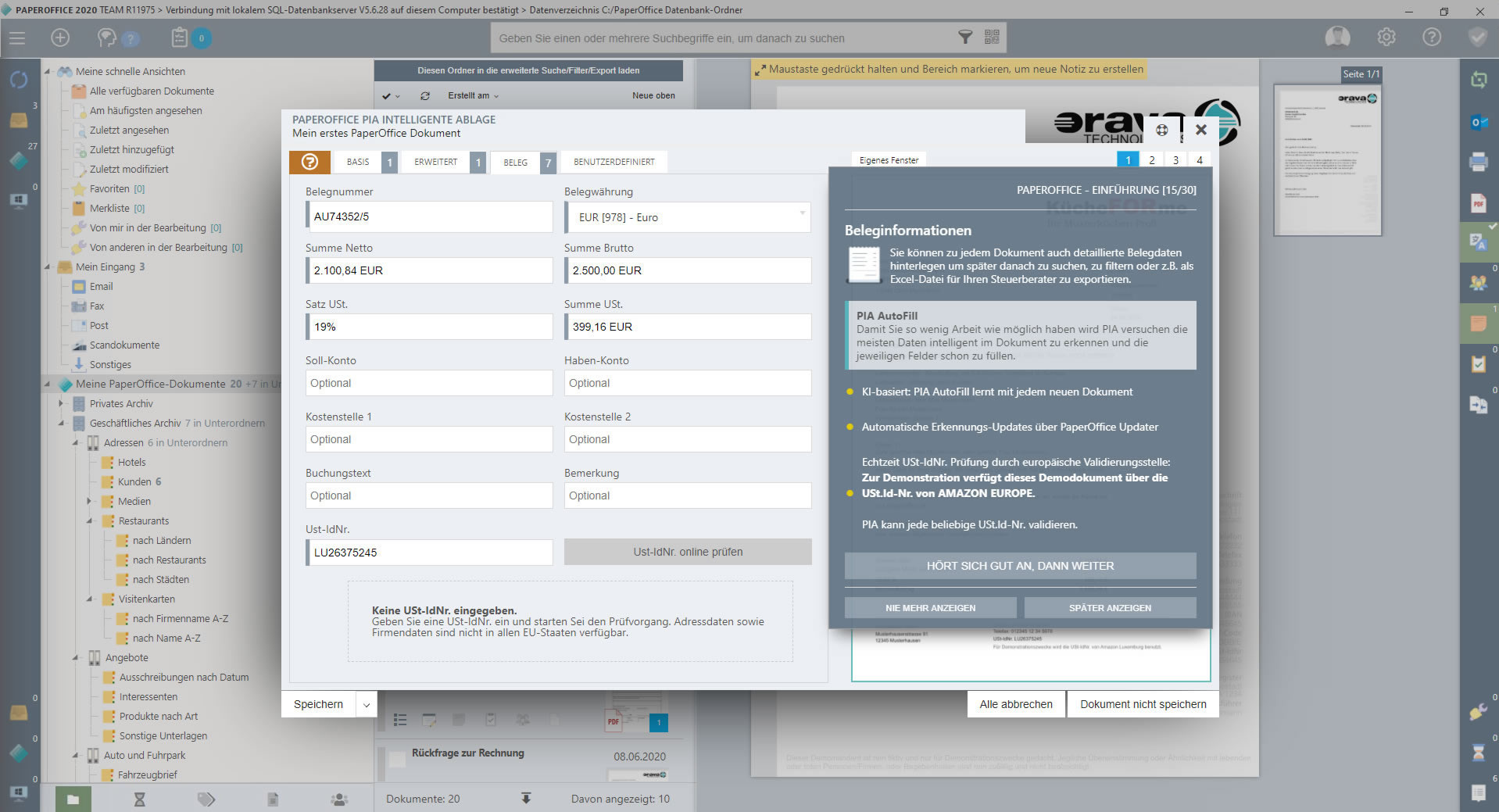The width and height of the screenshot is (1499, 812).
Task: Open the clipboard task list icon
Action: (x=180, y=38)
